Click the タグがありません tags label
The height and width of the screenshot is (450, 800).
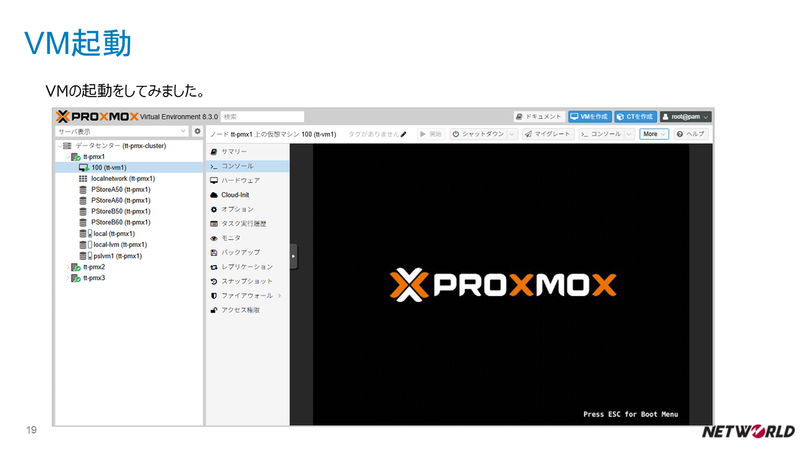[373, 135]
